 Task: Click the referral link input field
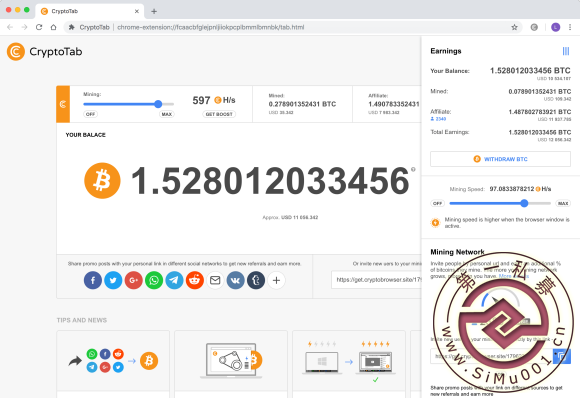pyautogui.click(x=376, y=280)
